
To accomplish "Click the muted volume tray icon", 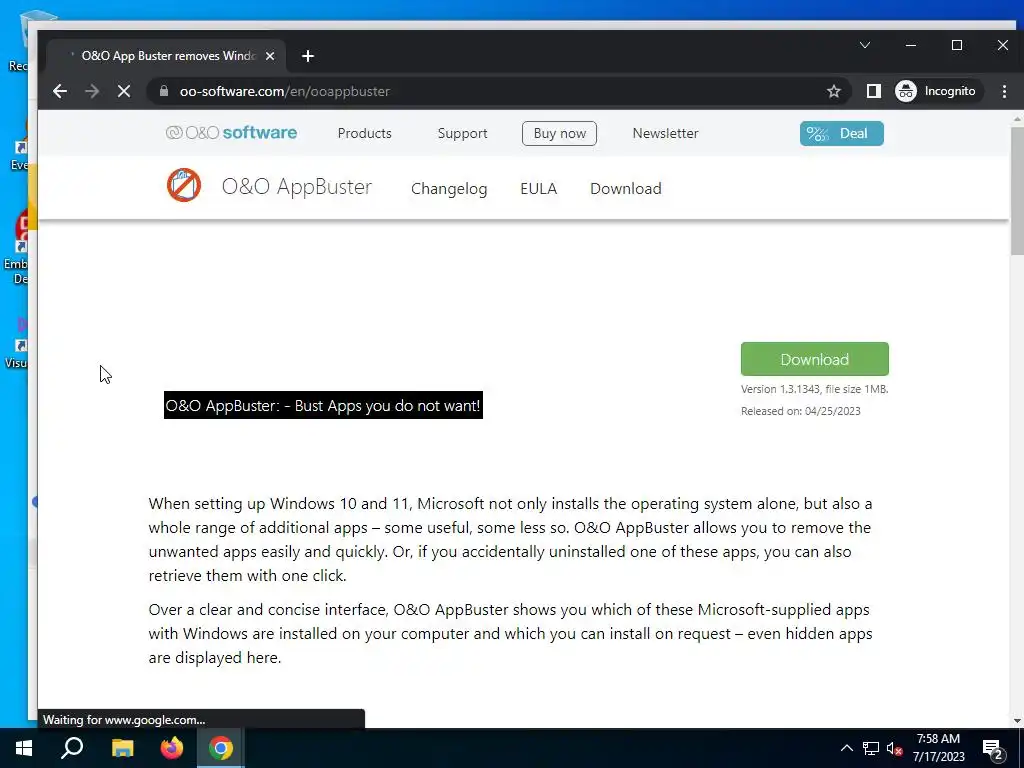I will (x=895, y=748).
